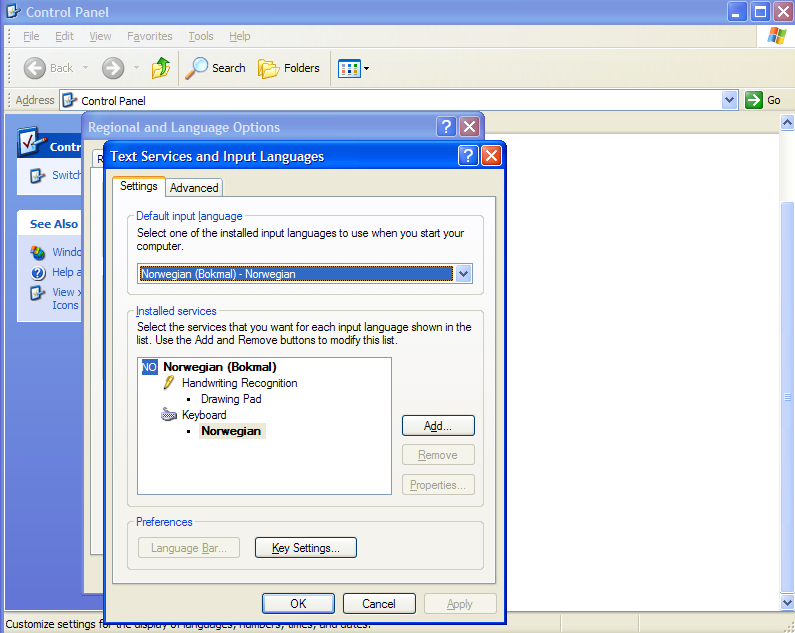
Task: Close the Text Services and Input Languages dialog
Action: tap(491, 156)
